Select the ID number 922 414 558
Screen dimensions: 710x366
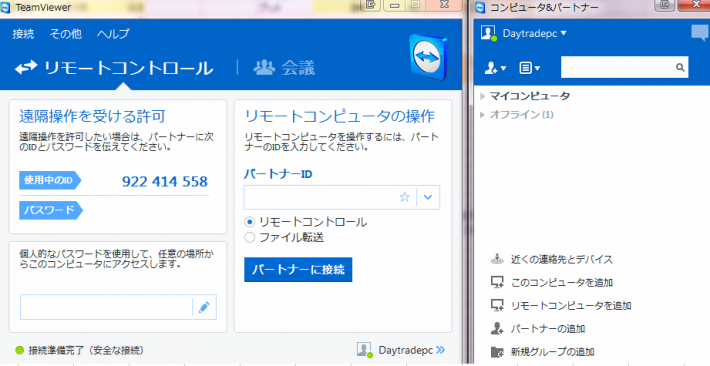(165, 182)
